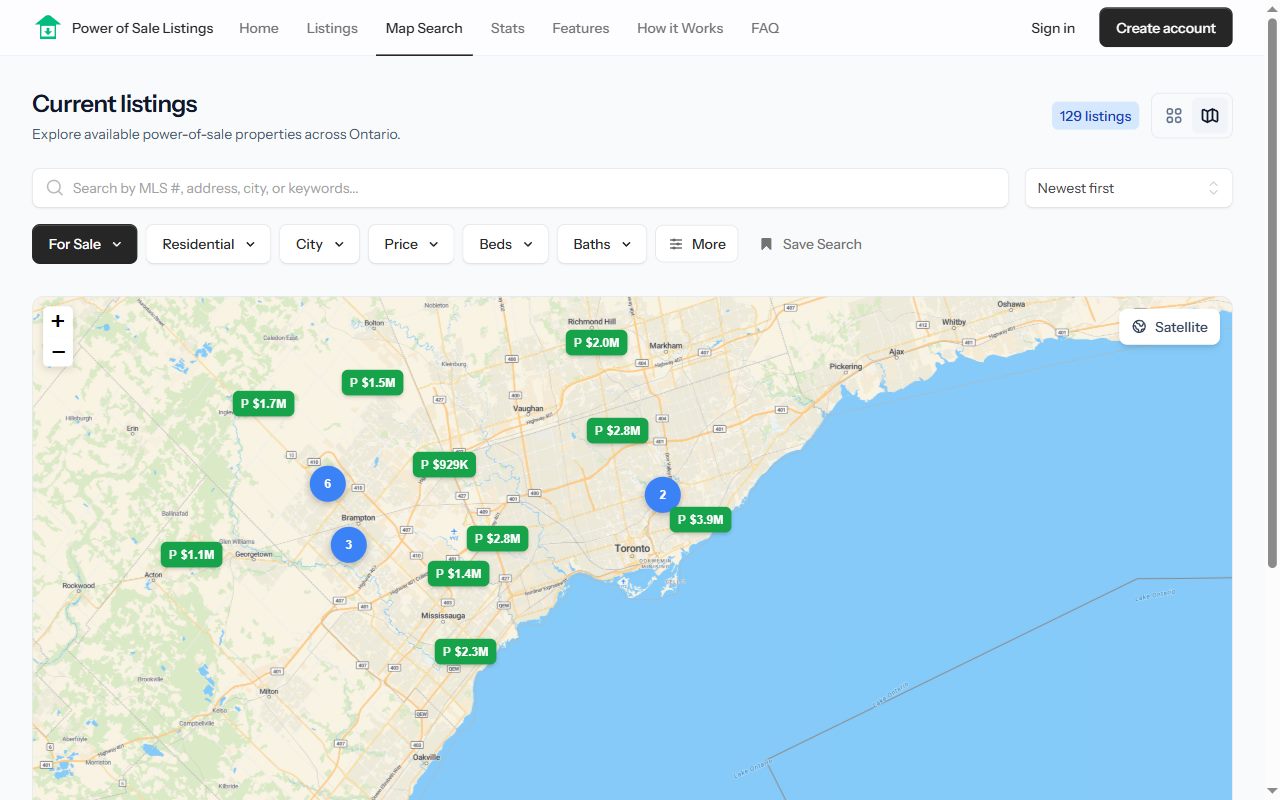This screenshot has height=800, width=1280.
Task: Click the Toronto label on the map
Action: (x=632, y=549)
